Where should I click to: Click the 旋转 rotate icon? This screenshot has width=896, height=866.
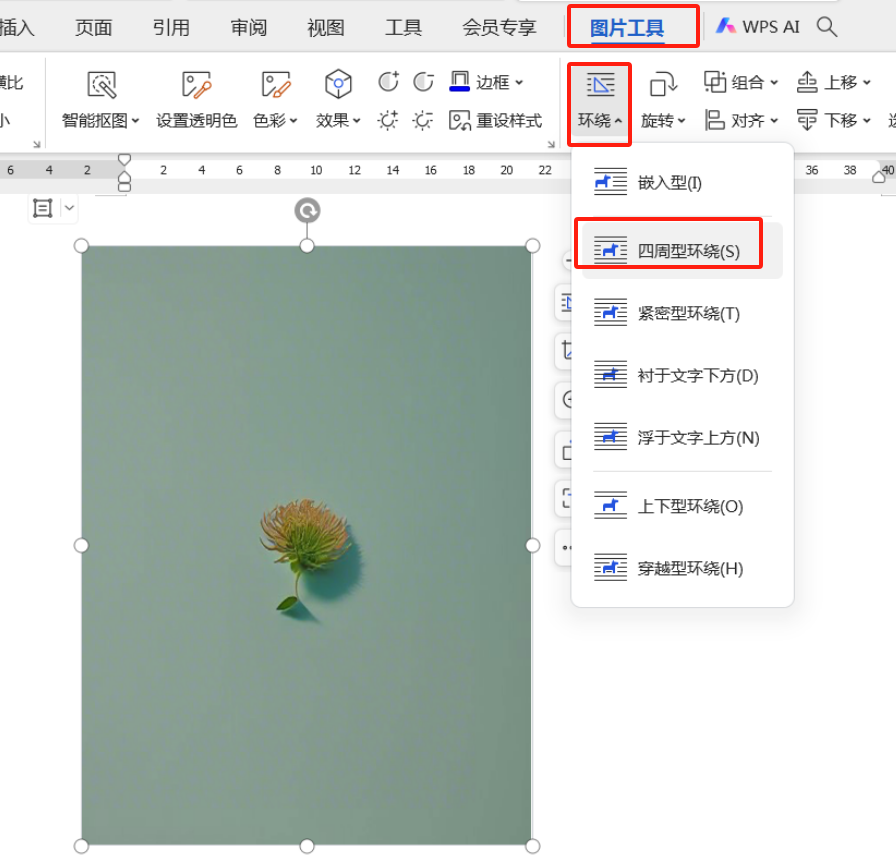point(663,85)
